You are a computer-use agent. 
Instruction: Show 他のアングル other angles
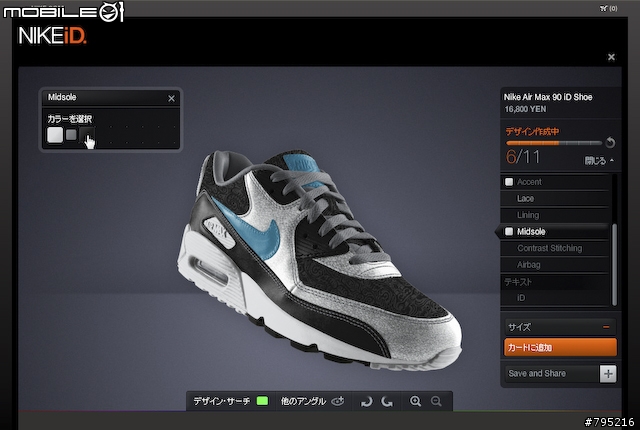tap(303, 401)
